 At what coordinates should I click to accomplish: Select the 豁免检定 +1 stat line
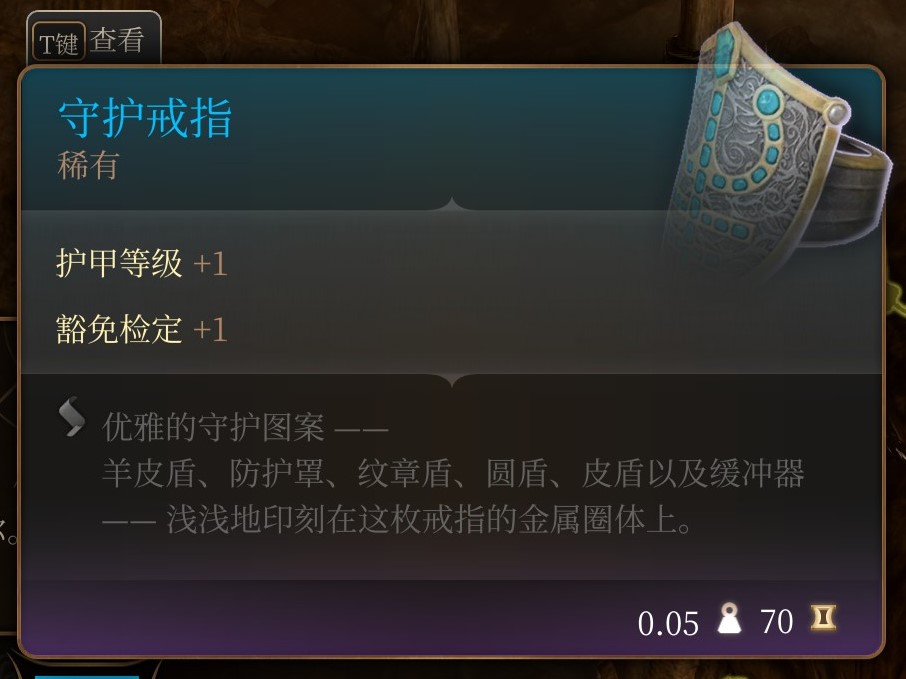coord(142,329)
